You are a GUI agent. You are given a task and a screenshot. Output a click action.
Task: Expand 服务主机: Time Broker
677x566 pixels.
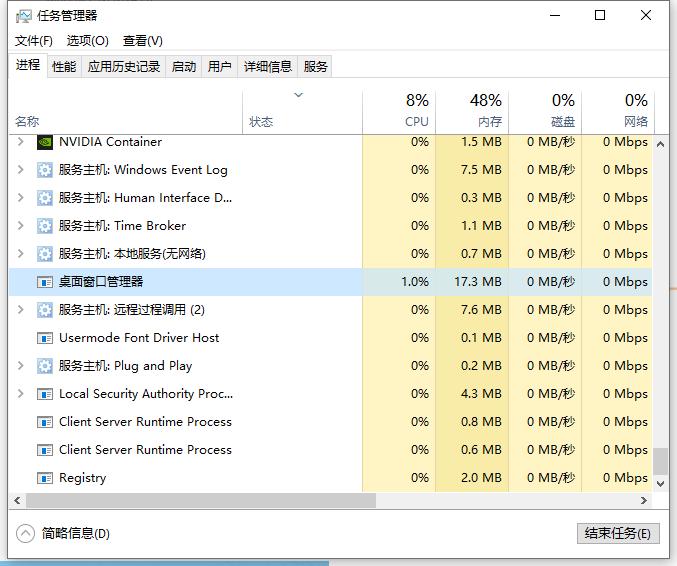pos(20,225)
